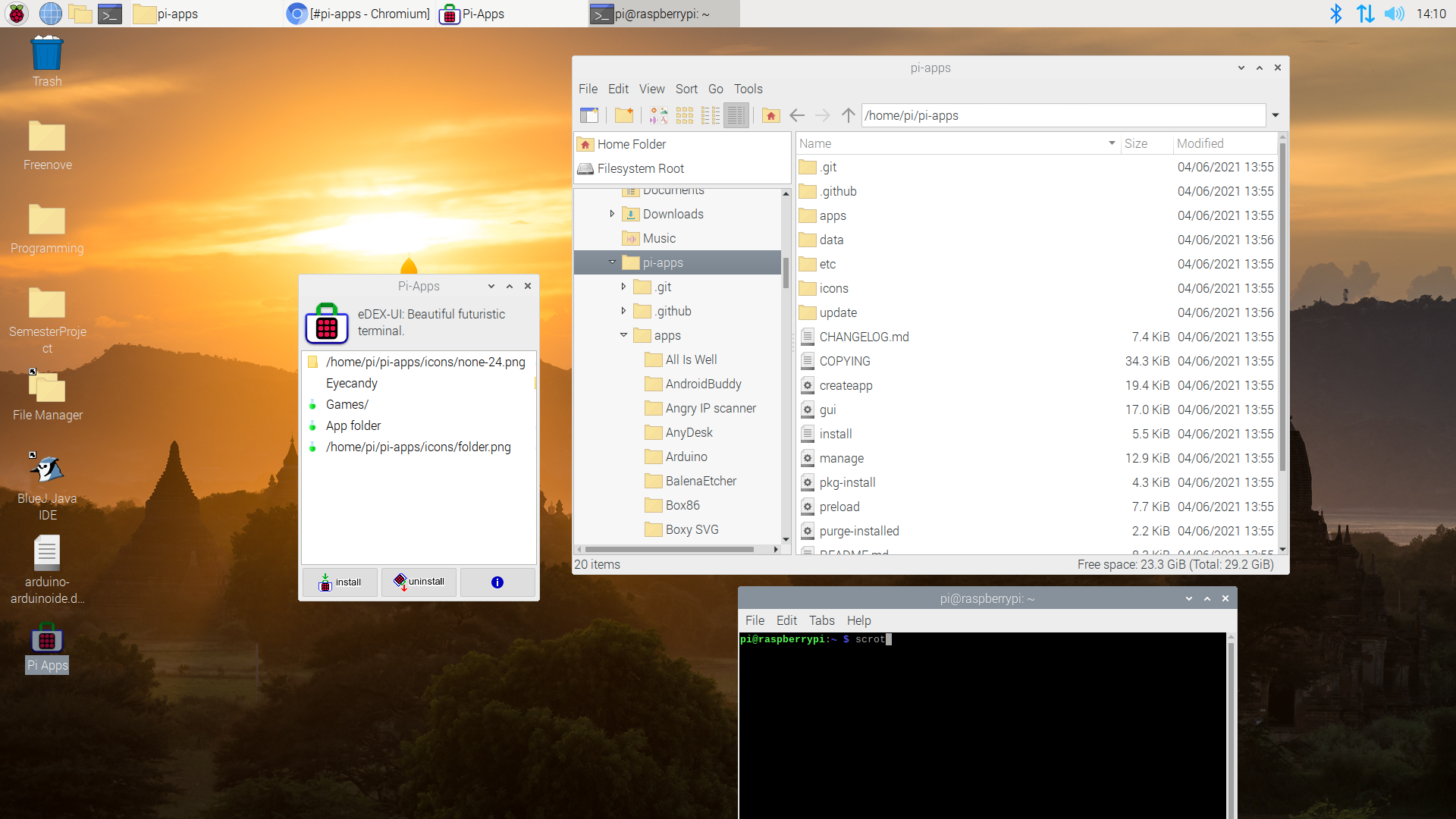Select Games/ entry in Pi-Apps list
Screen dimensions: 1456x819
pyautogui.click(x=419, y=404)
